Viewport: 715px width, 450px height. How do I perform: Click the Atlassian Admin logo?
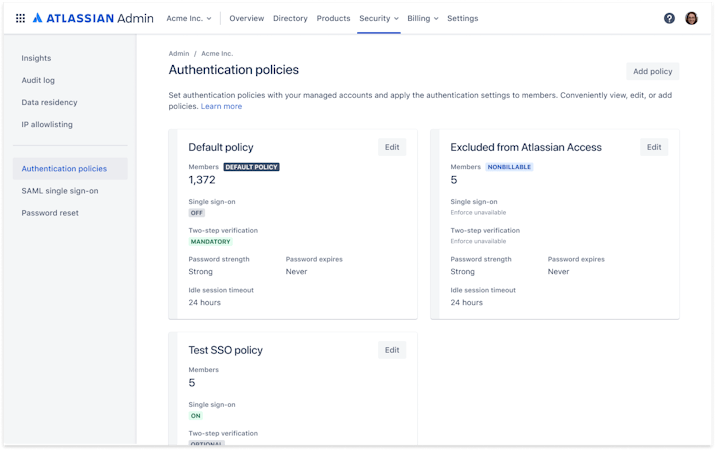pyautogui.click(x=93, y=18)
